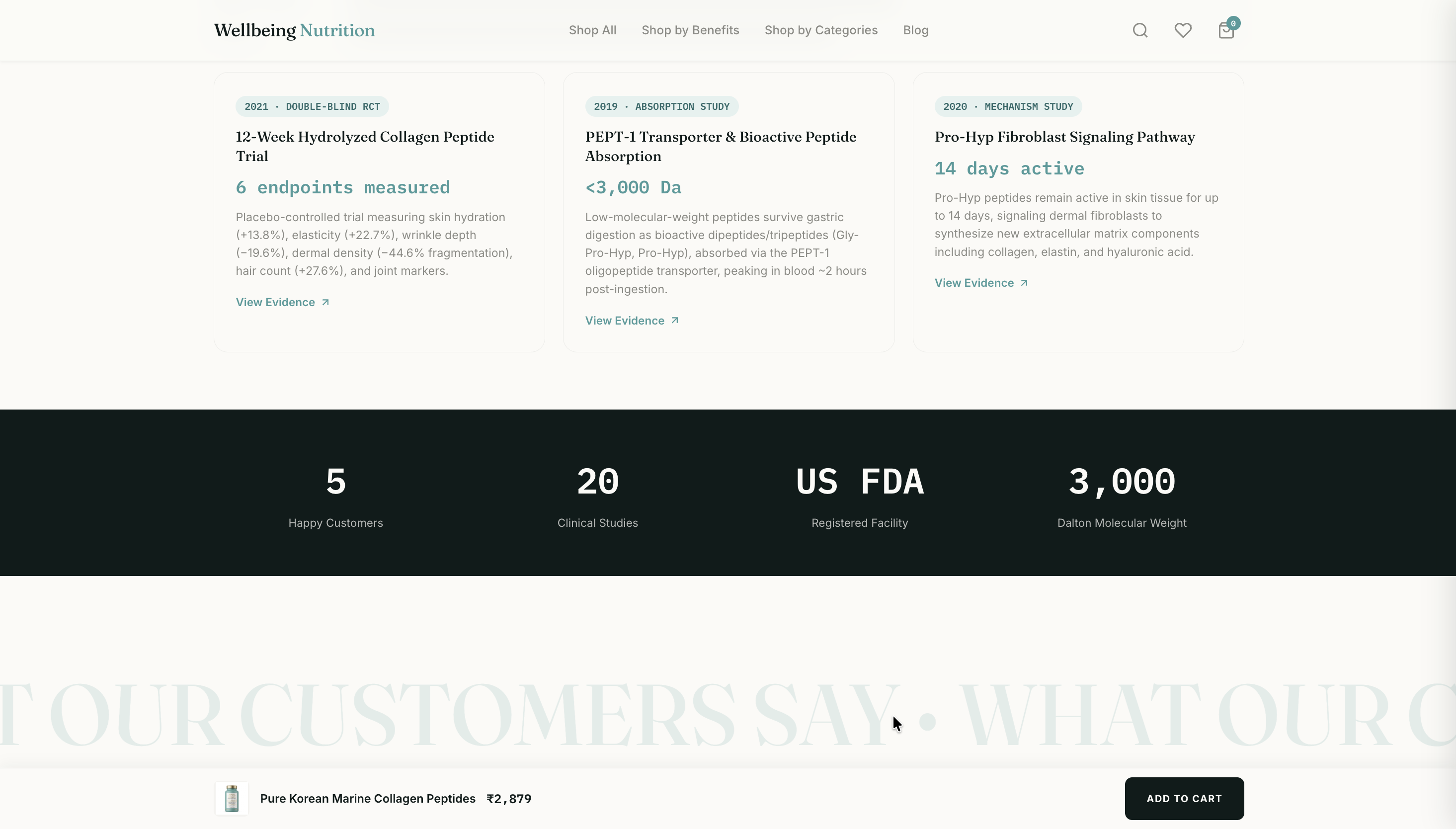Click the Pro-Hyp Fibroblast Signaling Pathway heading
Viewport: 1456px width, 829px height.
point(1064,137)
